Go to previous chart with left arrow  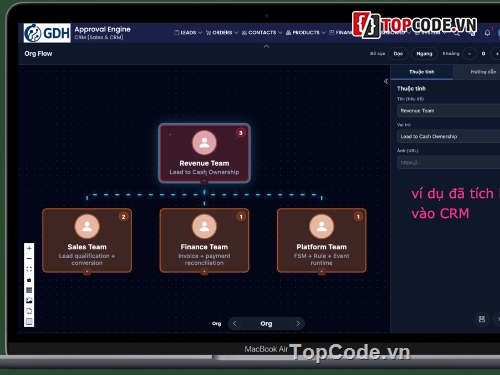pyautogui.click(x=235, y=324)
